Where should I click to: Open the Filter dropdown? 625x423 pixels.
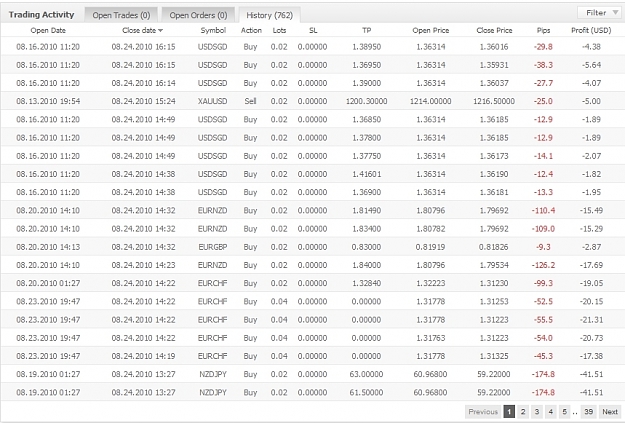[x=601, y=13]
